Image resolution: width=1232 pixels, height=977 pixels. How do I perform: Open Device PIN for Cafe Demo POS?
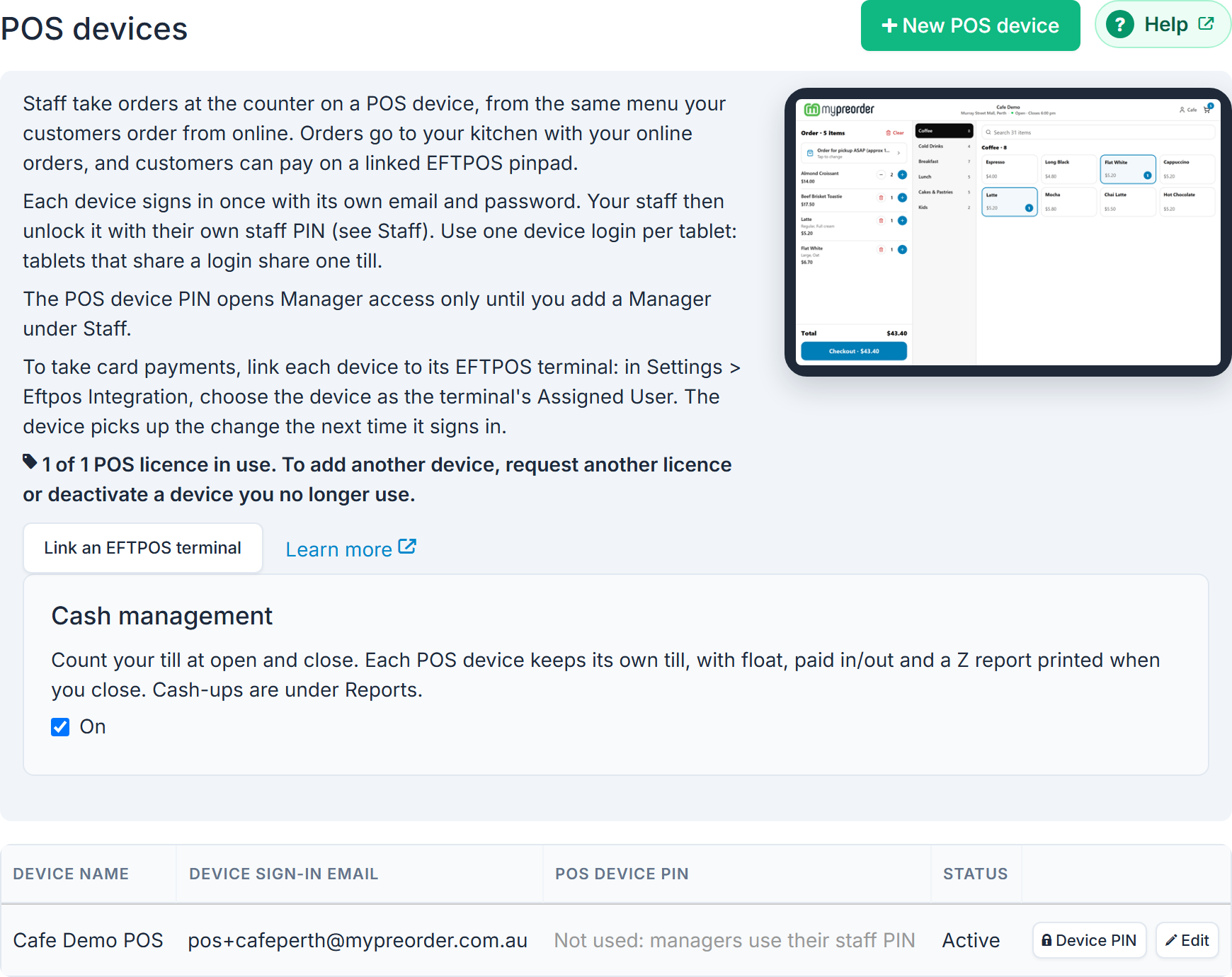1089,940
